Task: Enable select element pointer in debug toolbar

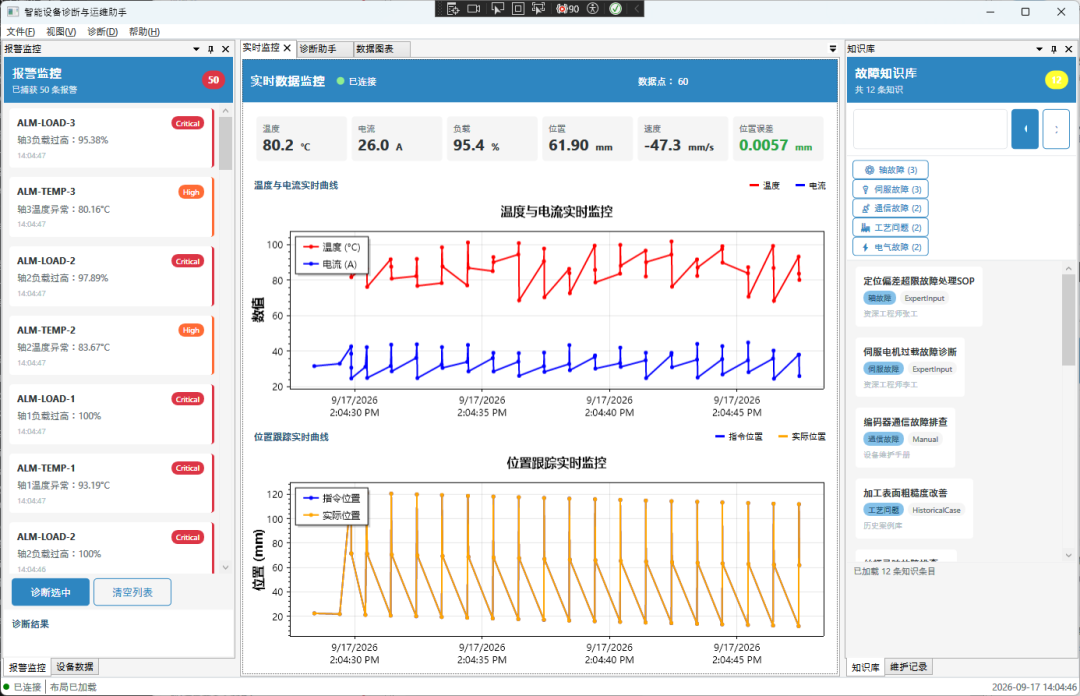Action: [497, 9]
